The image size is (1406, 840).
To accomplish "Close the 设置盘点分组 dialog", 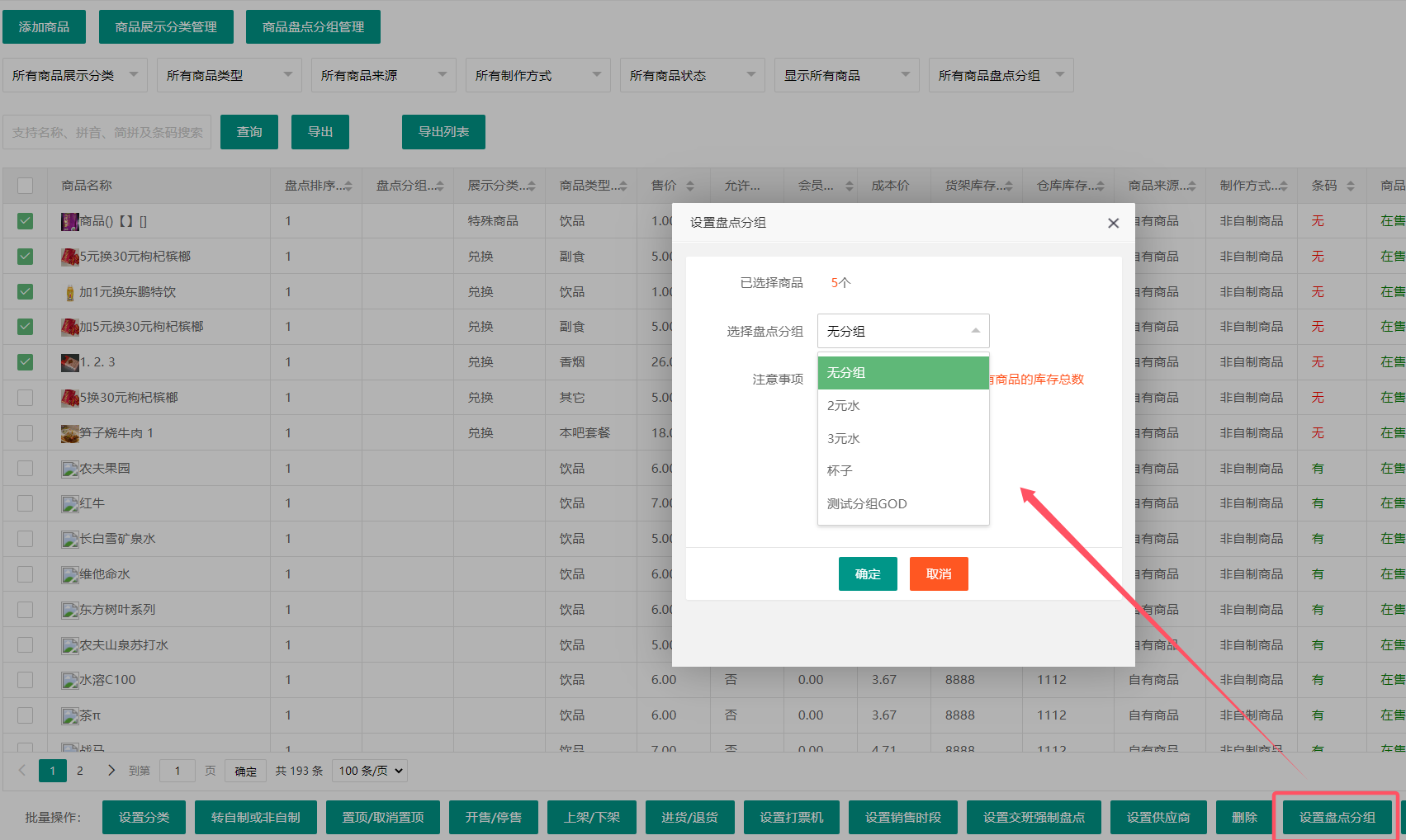I will point(1113,223).
